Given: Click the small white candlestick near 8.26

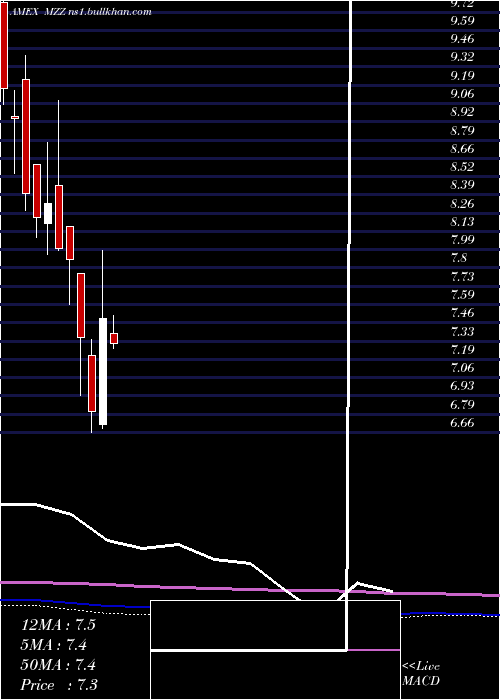Looking at the screenshot, I should (x=48, y=213).
